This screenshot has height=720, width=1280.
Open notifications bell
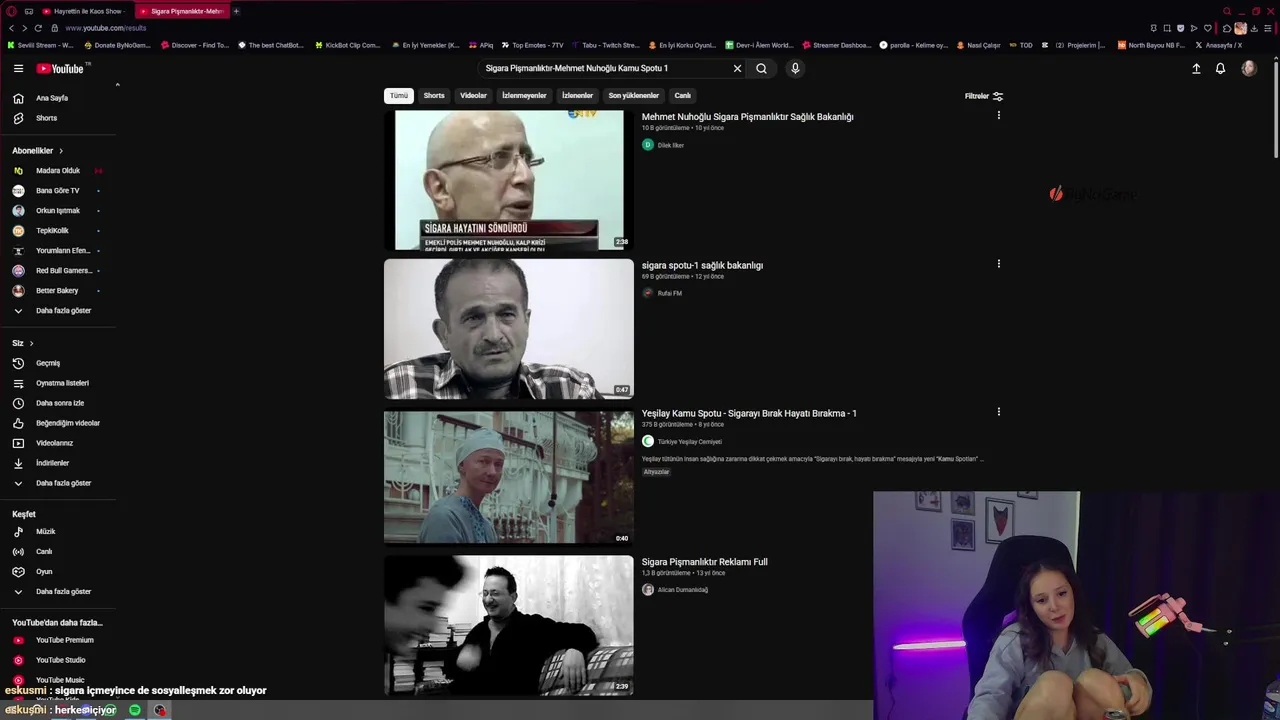1220,68
